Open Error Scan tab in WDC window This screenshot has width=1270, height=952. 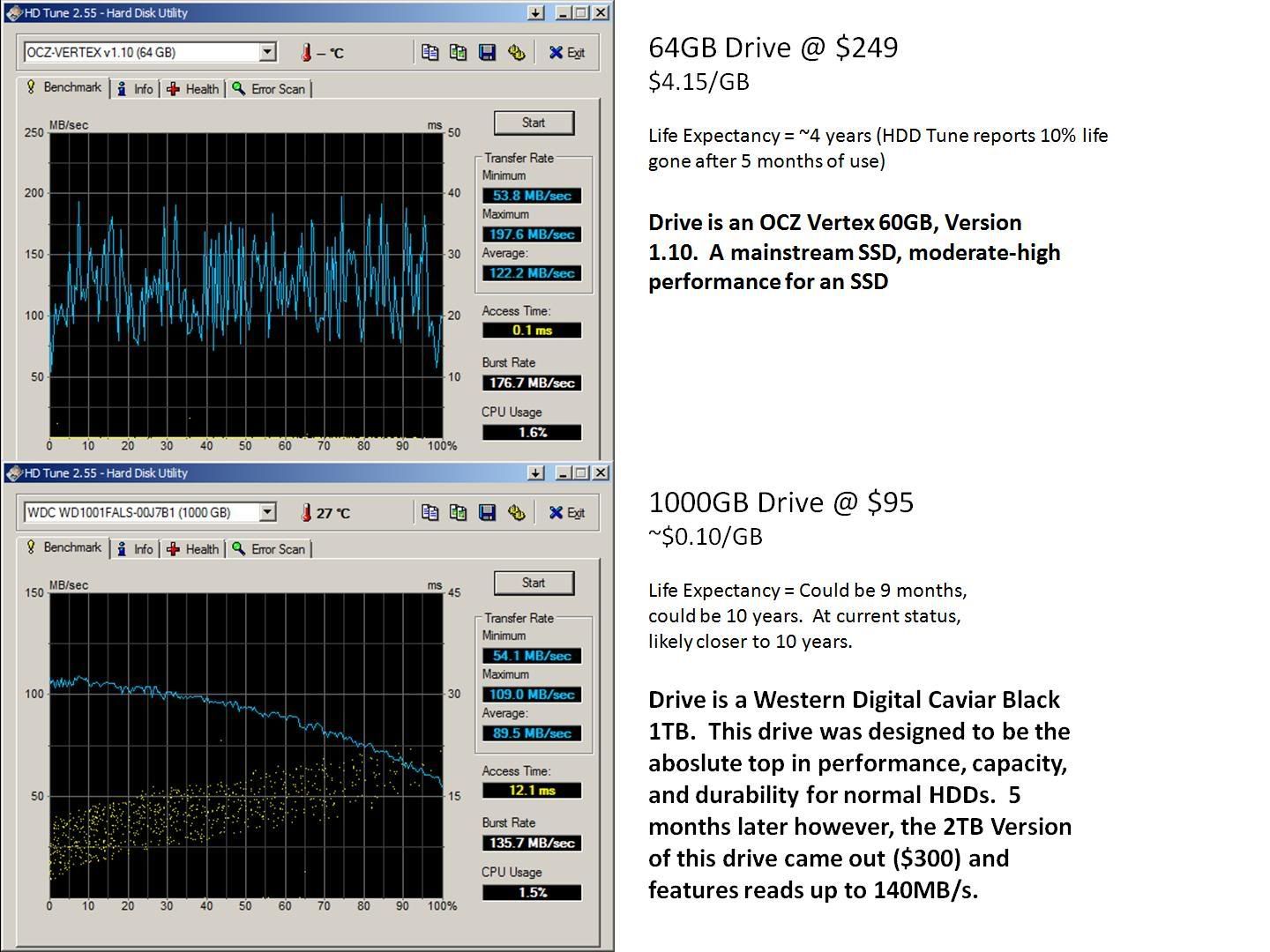269,549
